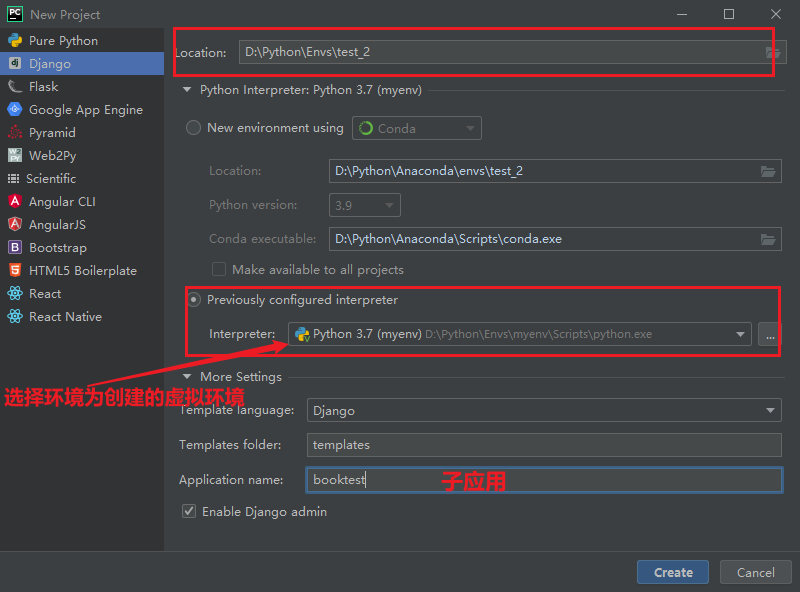Browse folder for conda environment location
The width and height of the screenshot is (800, 592).
coord(768,171)
